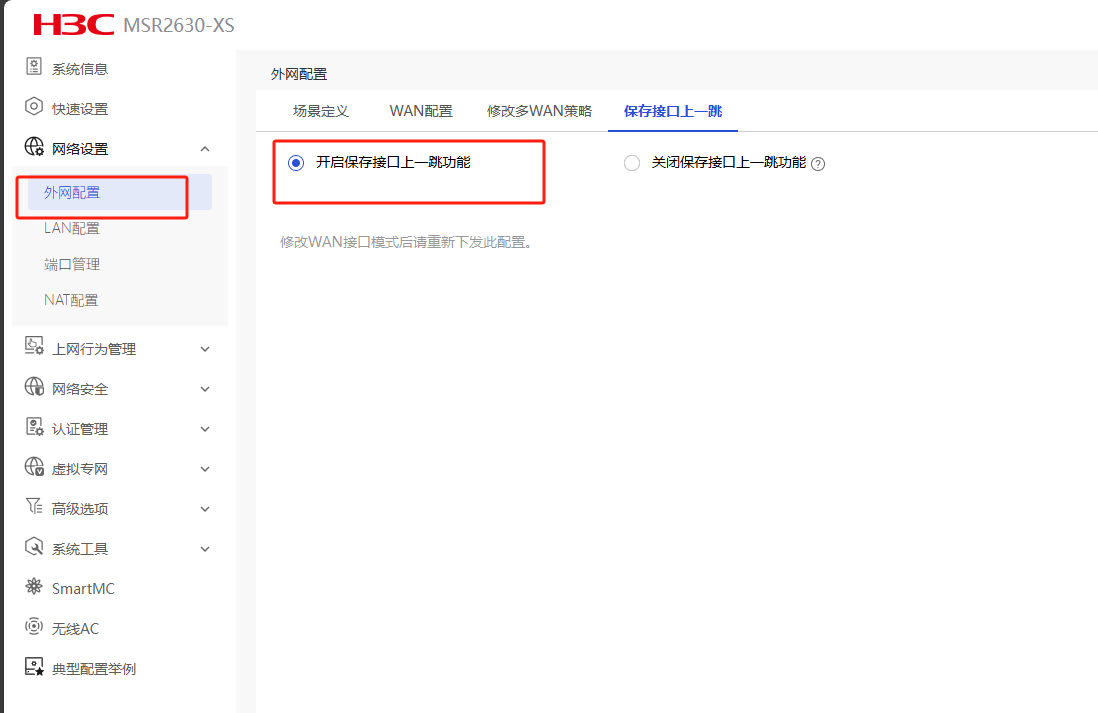Click the 网络设置 globe icon
1098x713 pixels.
pos(34,148)
